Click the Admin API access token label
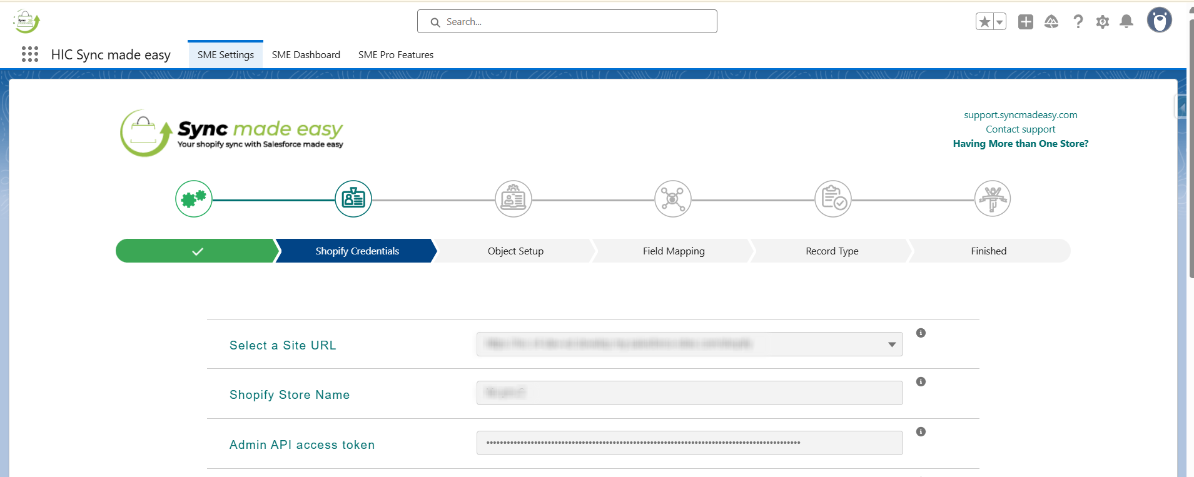This screenshot has width=1194, height=477. tap(302, 444)
